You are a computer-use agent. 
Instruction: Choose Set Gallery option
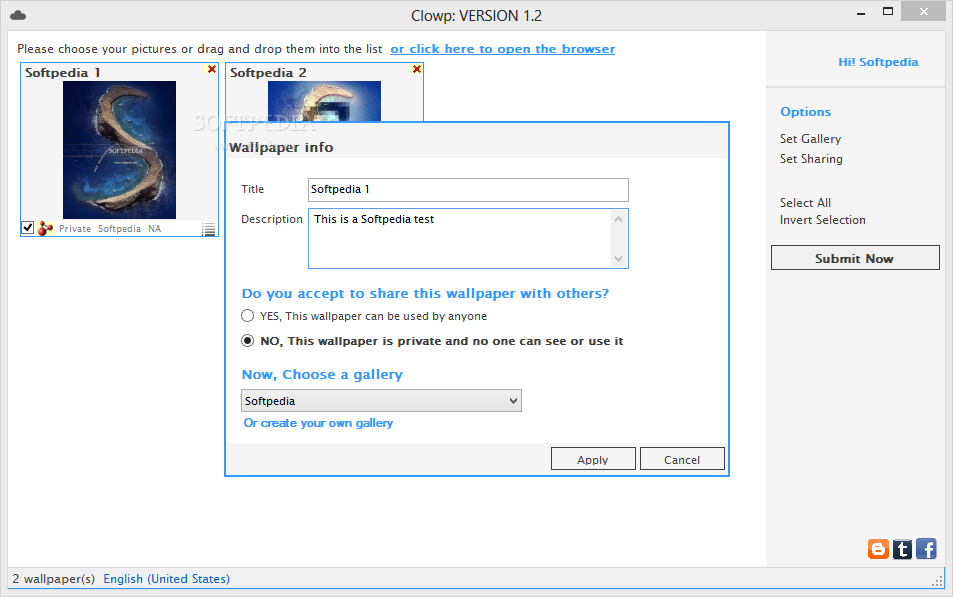pos(810,139)
